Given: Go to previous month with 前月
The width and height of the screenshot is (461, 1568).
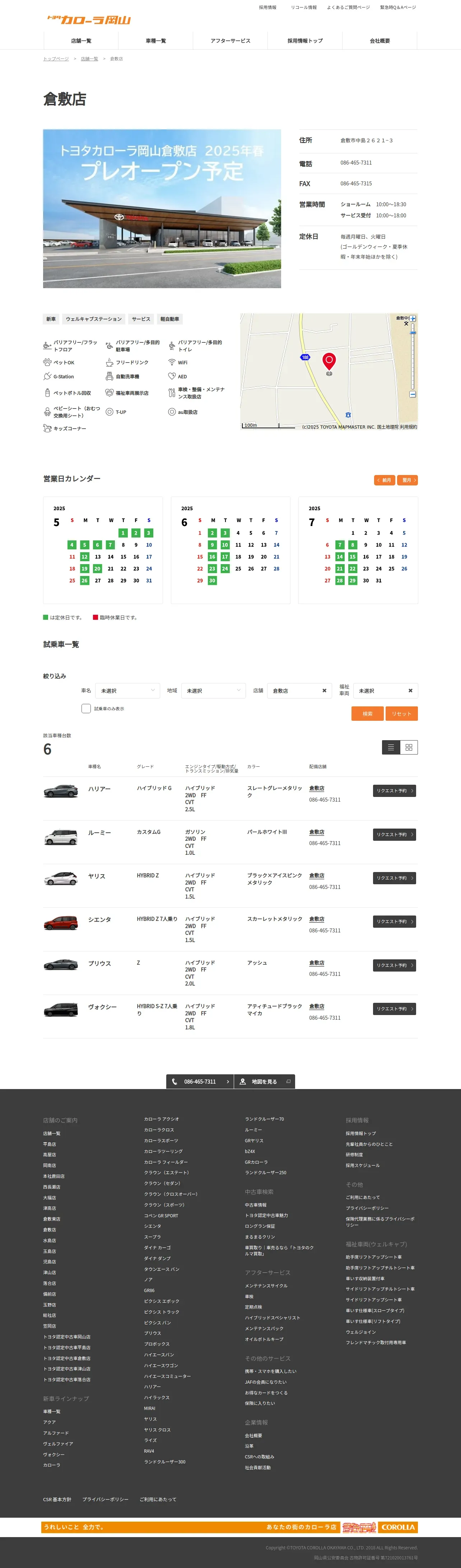Looking at the screenshot, I should pos(385,480).
